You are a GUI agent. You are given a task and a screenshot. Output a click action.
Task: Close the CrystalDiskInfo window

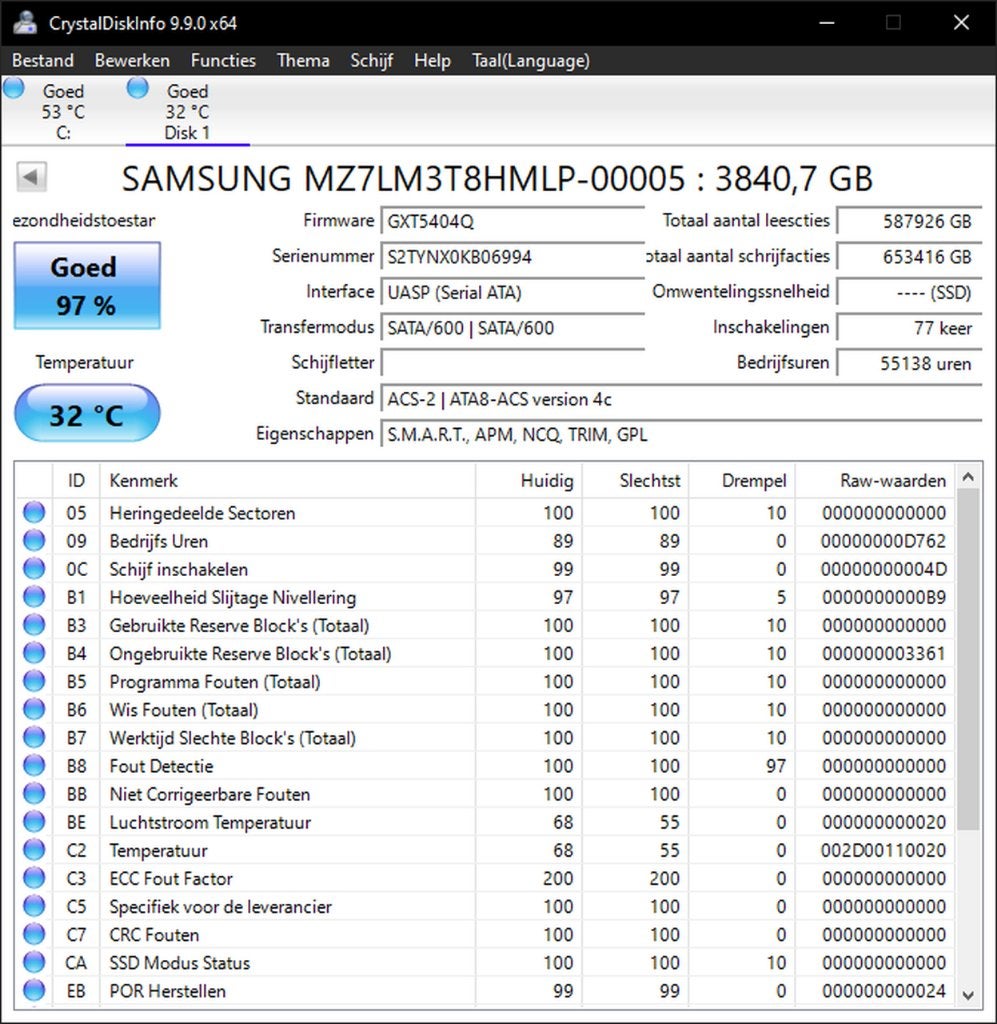tap(961, 23)
